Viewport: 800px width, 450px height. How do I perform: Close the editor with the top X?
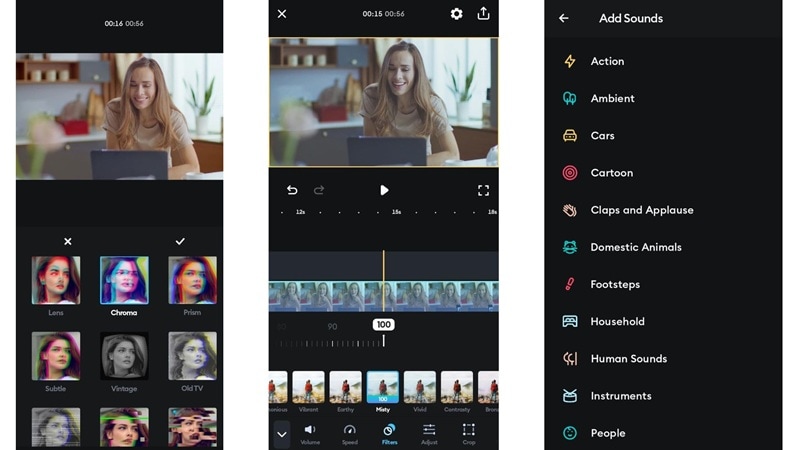click(282, 14)
